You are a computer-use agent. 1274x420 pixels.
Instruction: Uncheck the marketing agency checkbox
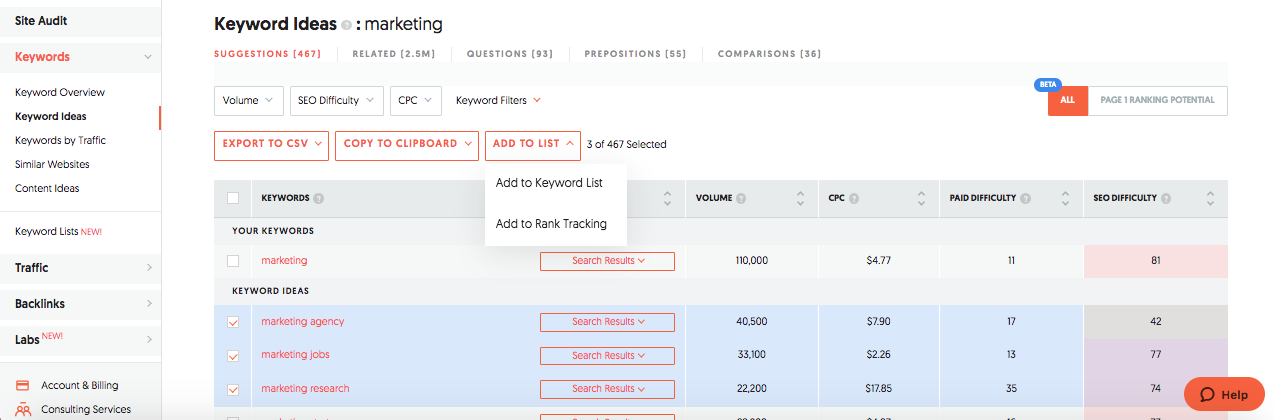[233, 322]
